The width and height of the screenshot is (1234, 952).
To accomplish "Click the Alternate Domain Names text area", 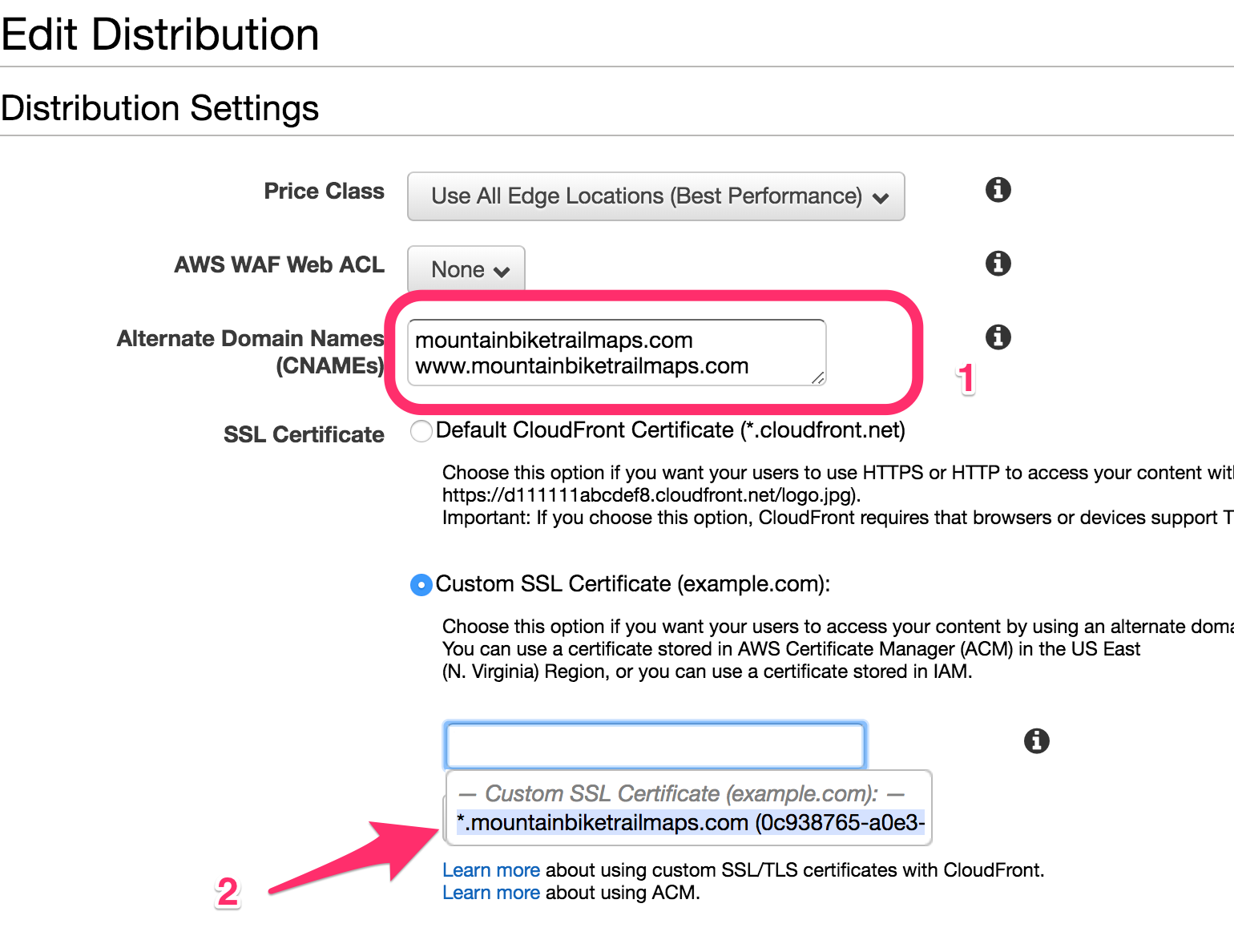I will coord(617,353).
